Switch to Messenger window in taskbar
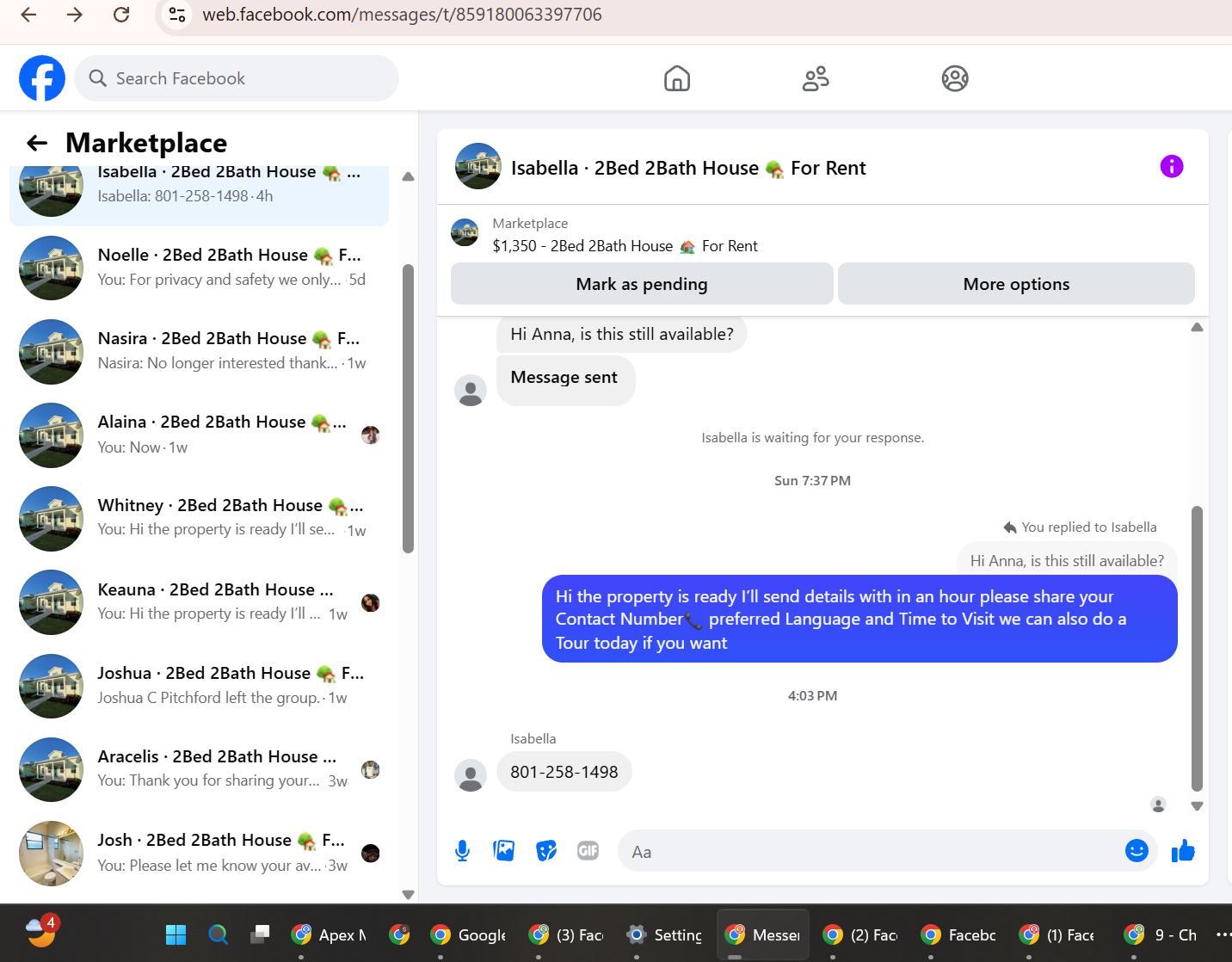The height and width of the screenshot is (962, 1232). pos(763,934)
